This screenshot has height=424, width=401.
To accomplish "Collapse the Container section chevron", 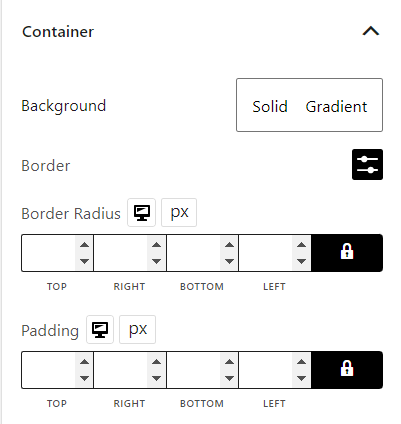I will [x=371, y=31].
